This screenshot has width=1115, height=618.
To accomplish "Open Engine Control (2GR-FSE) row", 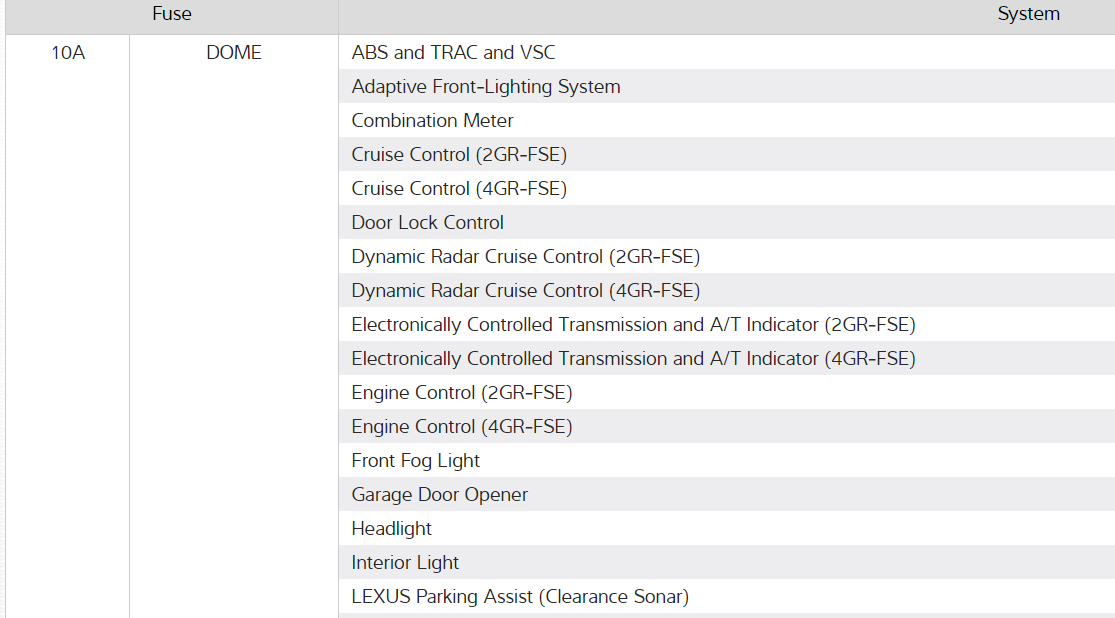I will [462, 393].
